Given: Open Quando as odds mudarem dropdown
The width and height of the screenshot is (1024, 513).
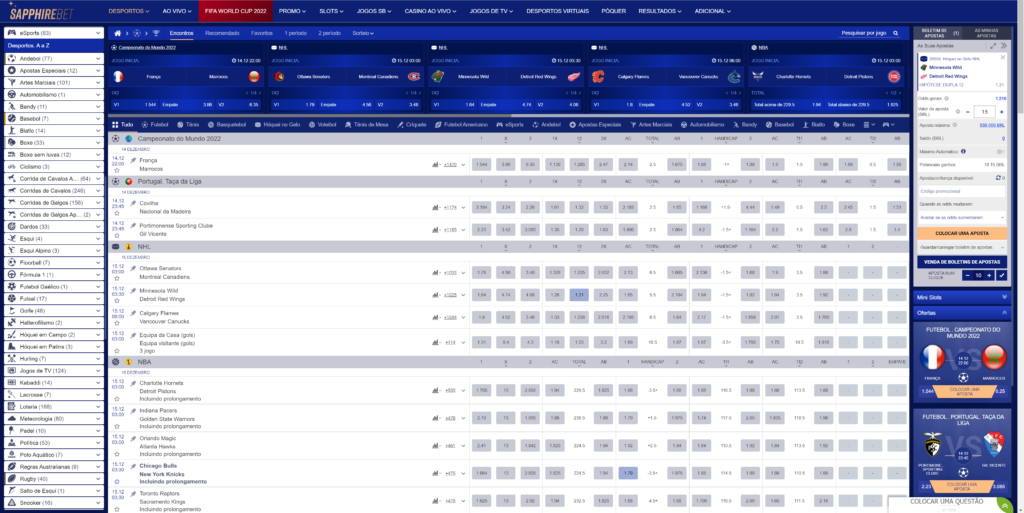Looking at the screenshot, I should pyautogui.click(x=962, y=217).
